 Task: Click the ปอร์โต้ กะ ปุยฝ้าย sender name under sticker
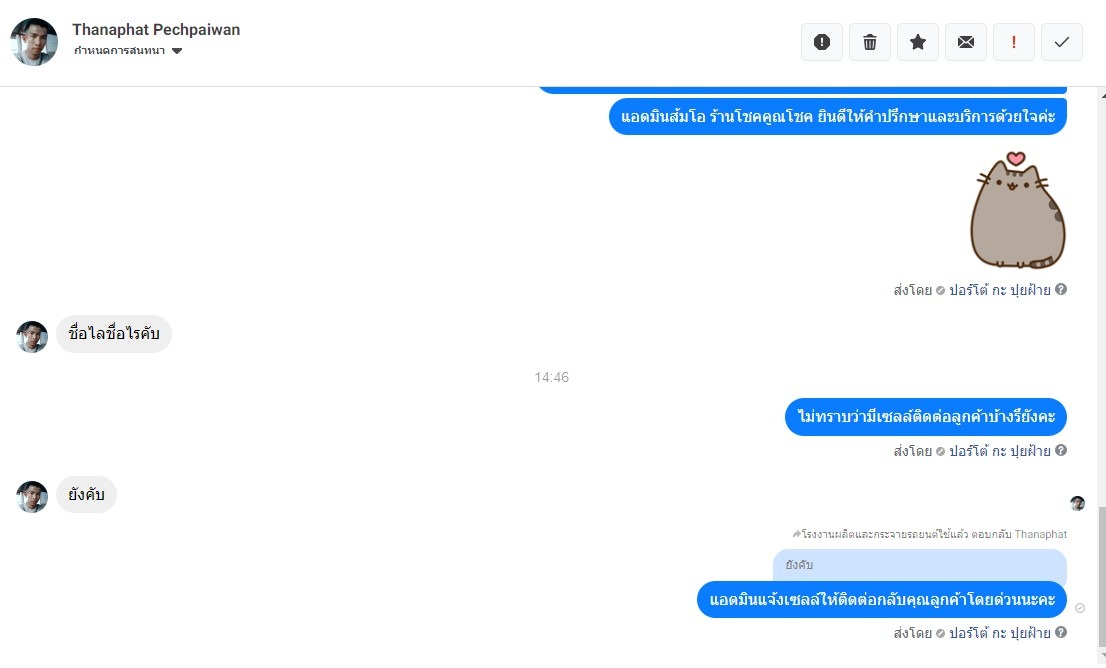(999, 290)
